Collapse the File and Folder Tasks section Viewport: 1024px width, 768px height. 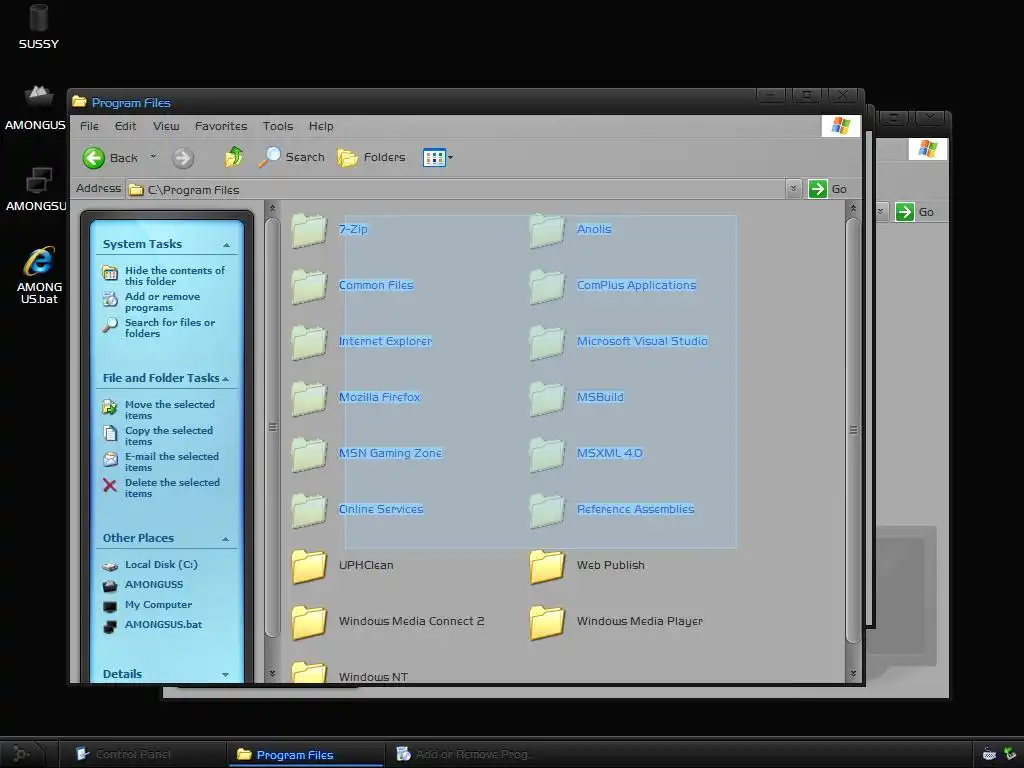pyautogui.click(x=225, y=379)
